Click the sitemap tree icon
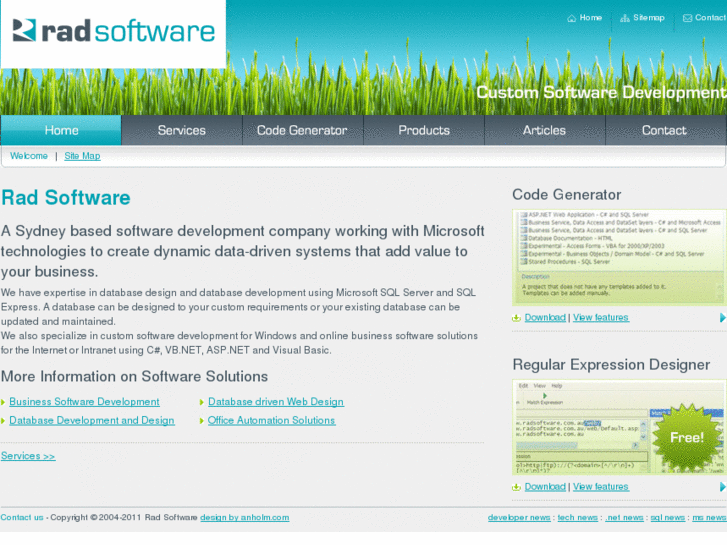This screenshot has width=727, height=545. click(x=625, y=18)
